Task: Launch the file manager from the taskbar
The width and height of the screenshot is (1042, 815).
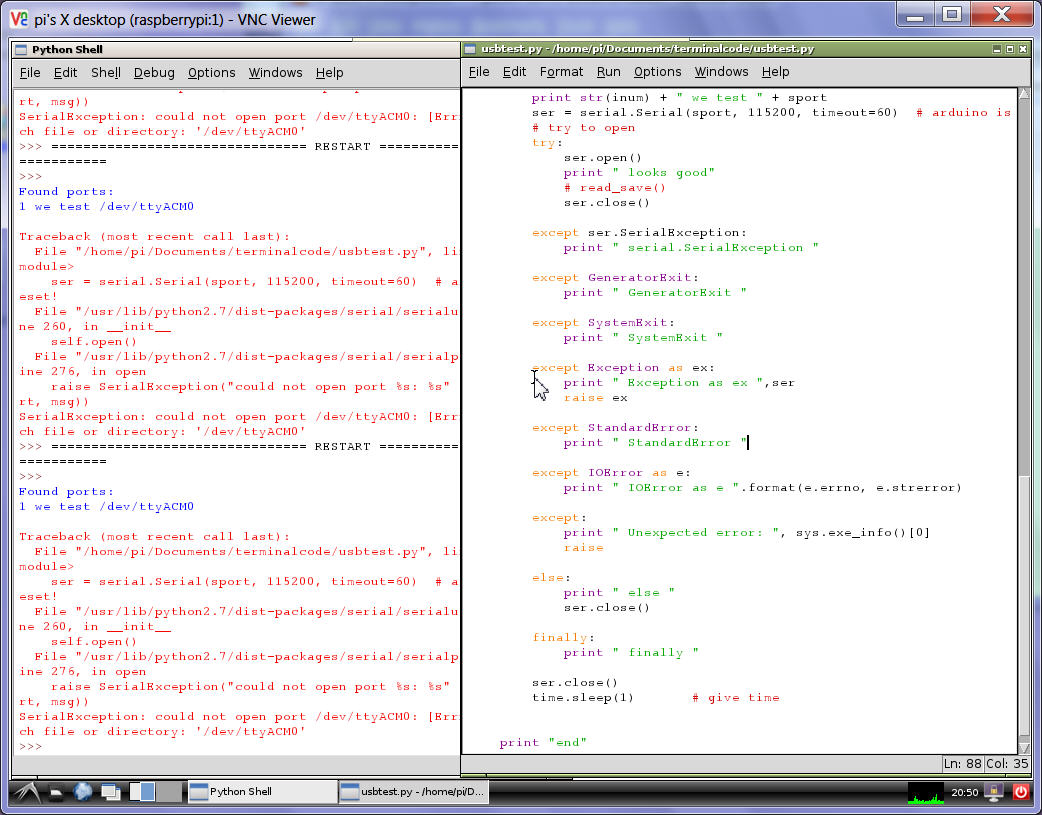Action: [58, 791]
